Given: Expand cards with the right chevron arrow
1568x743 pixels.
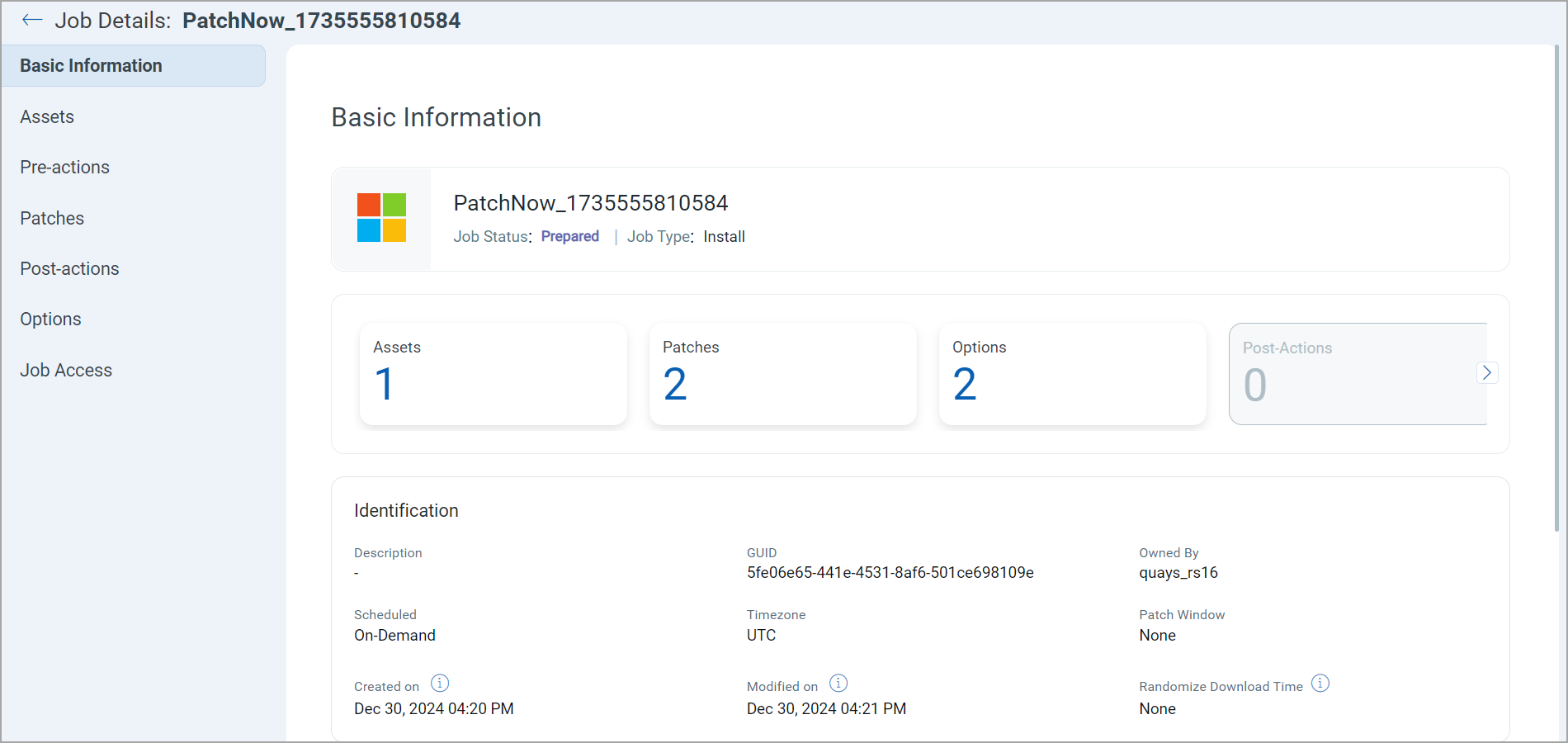Looking at the screenshot, I should coord(1486,373).
